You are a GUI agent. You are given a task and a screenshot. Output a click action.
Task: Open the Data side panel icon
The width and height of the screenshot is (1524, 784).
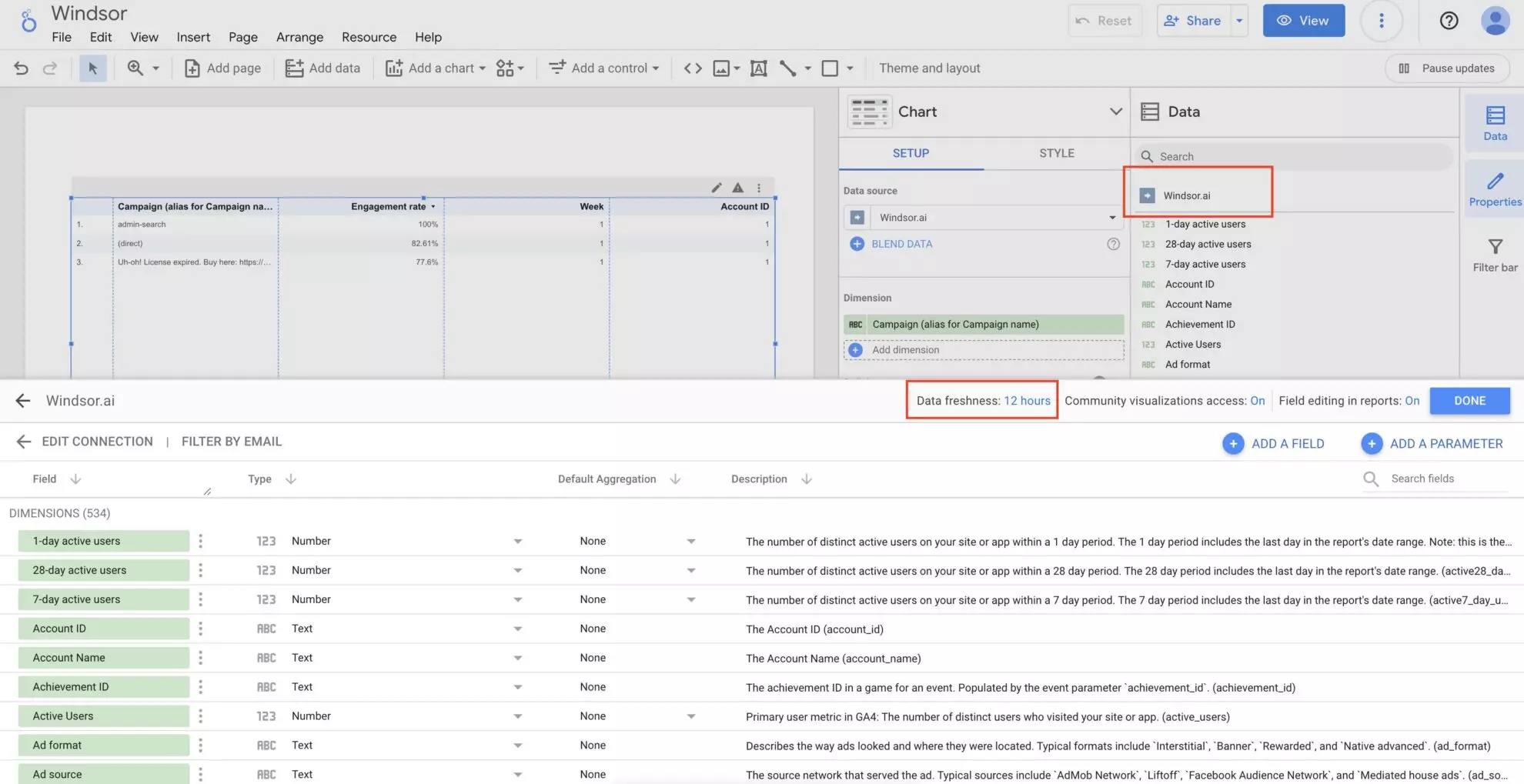tap(1495, 123)
